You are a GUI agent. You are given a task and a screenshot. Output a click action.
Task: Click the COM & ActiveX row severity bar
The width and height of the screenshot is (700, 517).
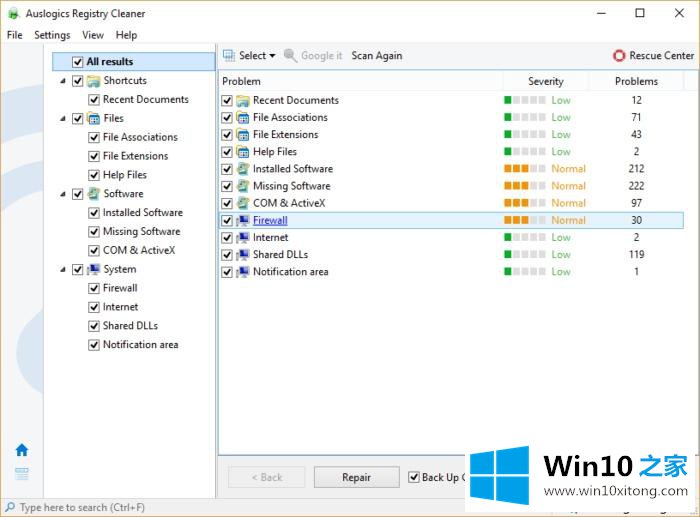click(525, 203)
